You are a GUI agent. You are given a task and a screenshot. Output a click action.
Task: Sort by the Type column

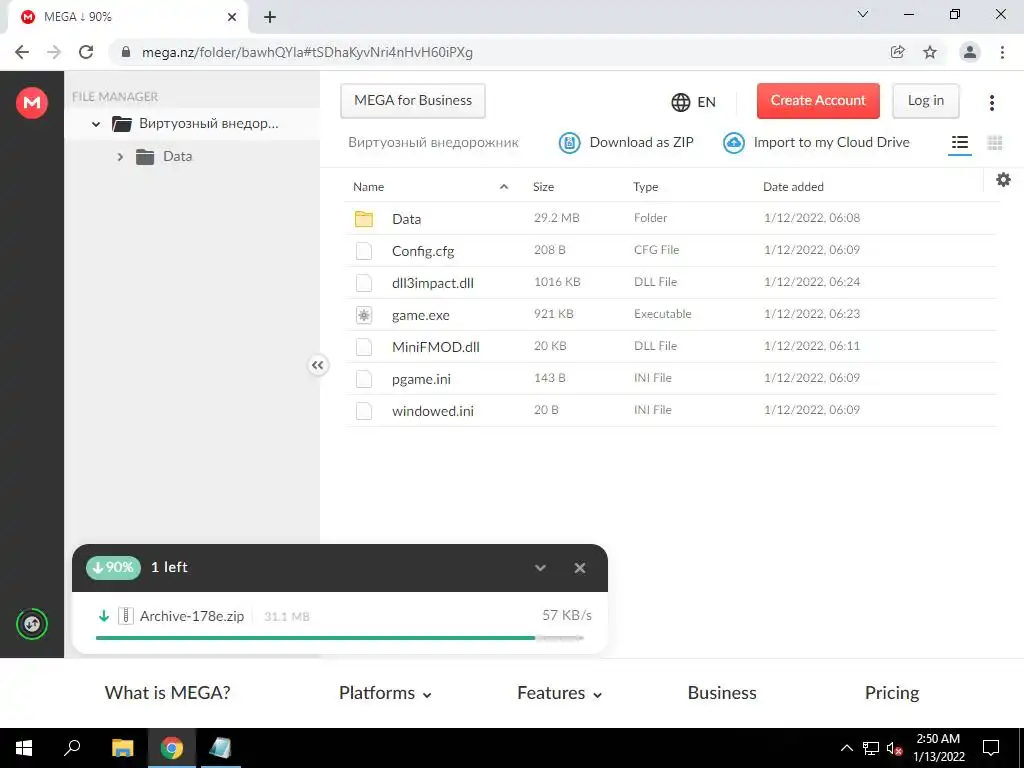(x=645, y=187)
